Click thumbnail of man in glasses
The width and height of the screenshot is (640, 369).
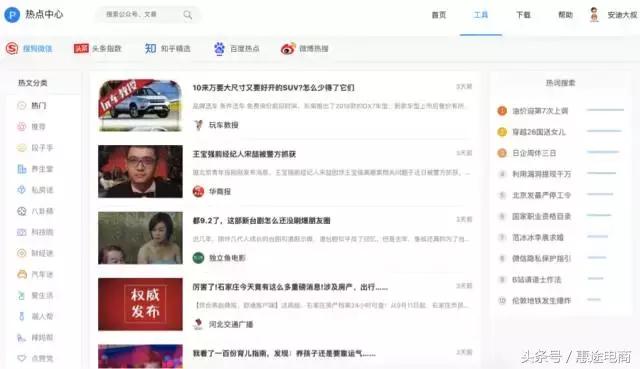(140, 171)
